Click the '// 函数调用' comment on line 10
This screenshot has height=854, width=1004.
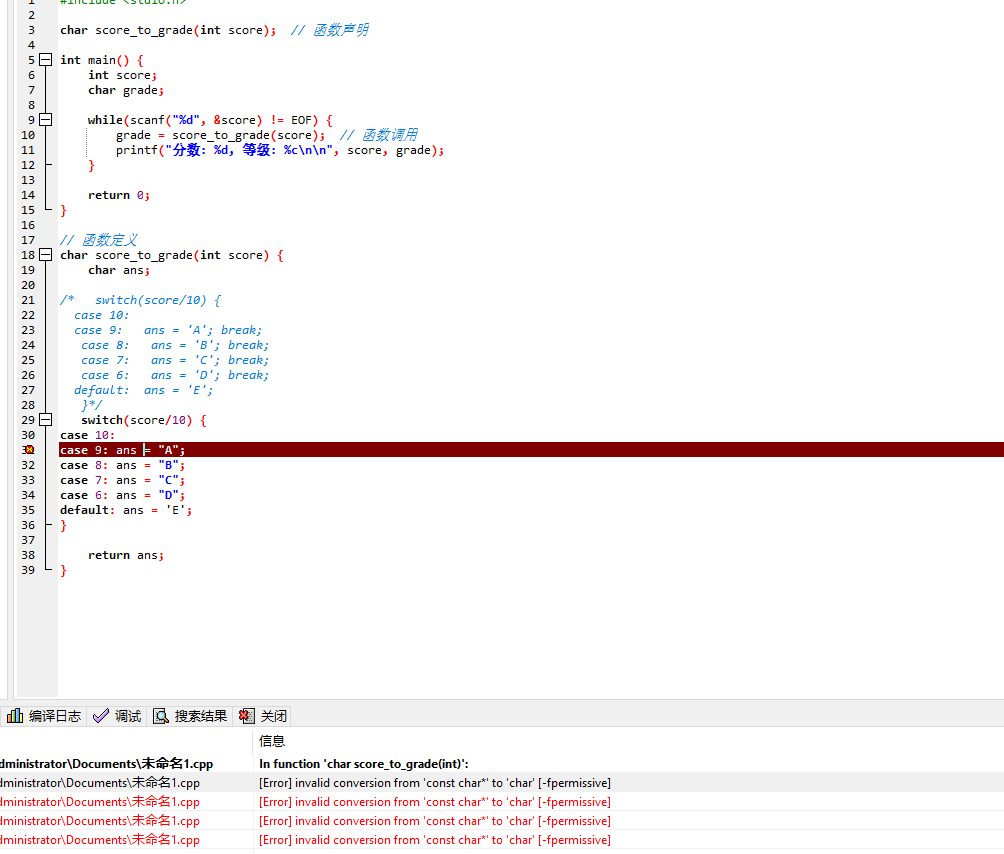(x=378, y=135)
